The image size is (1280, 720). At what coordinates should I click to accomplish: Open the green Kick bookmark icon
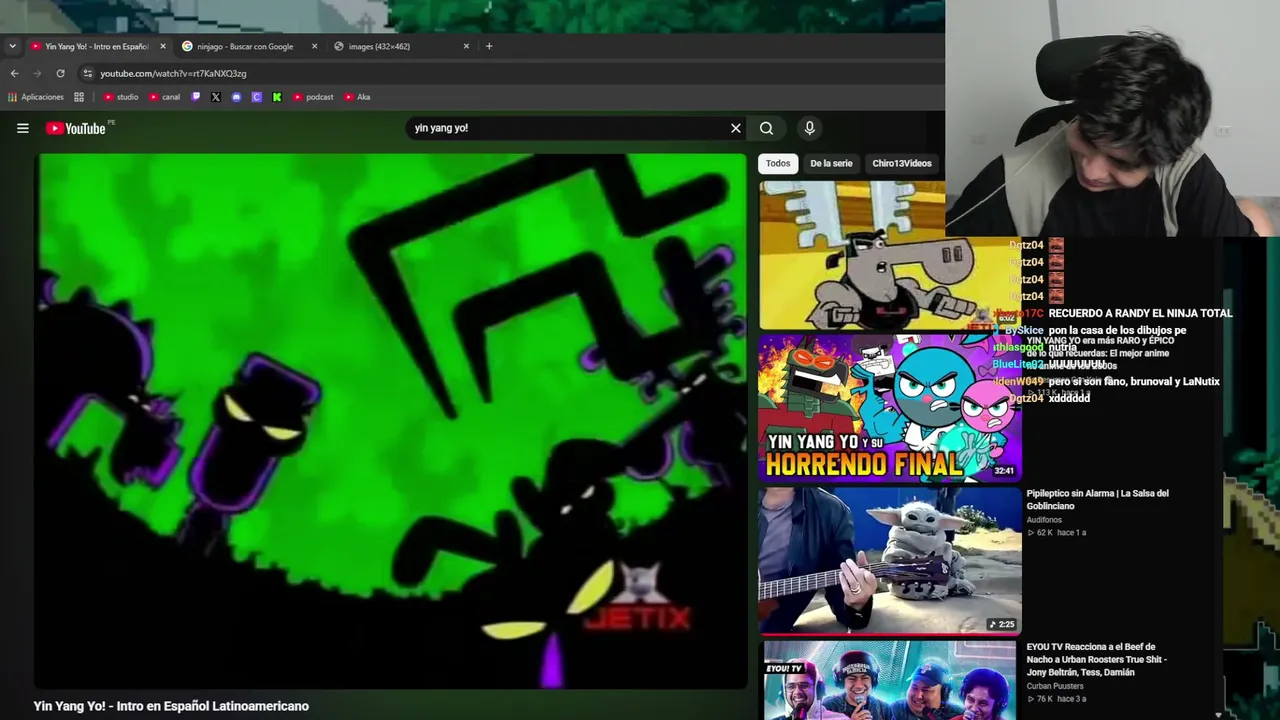pyautogui.click(x=277, y=97)
